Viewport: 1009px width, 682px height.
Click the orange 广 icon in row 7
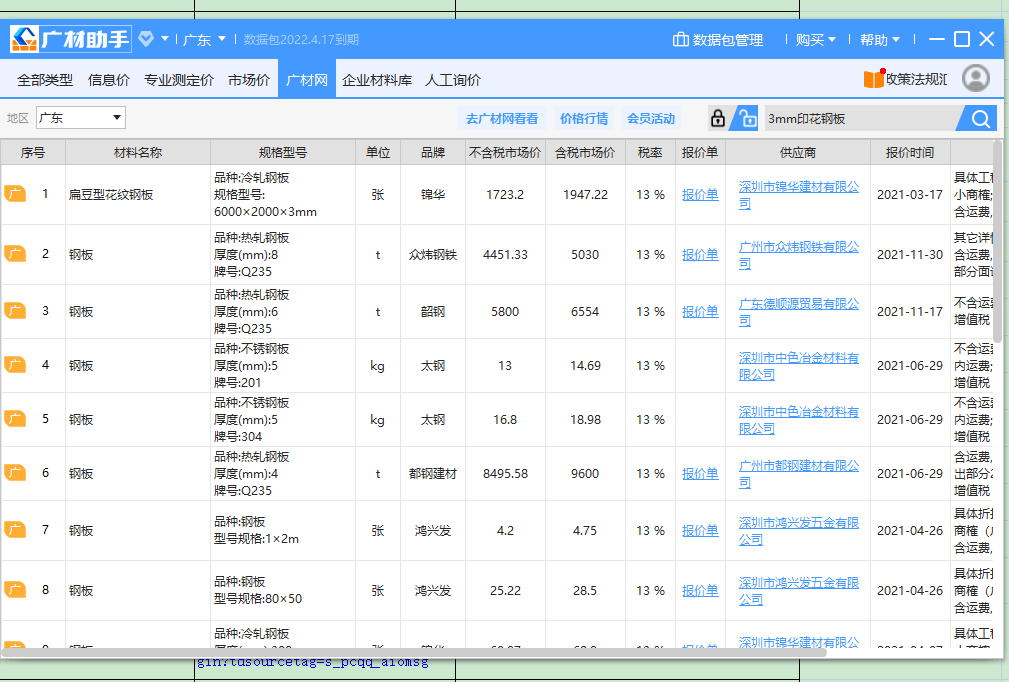click(15, 530)
